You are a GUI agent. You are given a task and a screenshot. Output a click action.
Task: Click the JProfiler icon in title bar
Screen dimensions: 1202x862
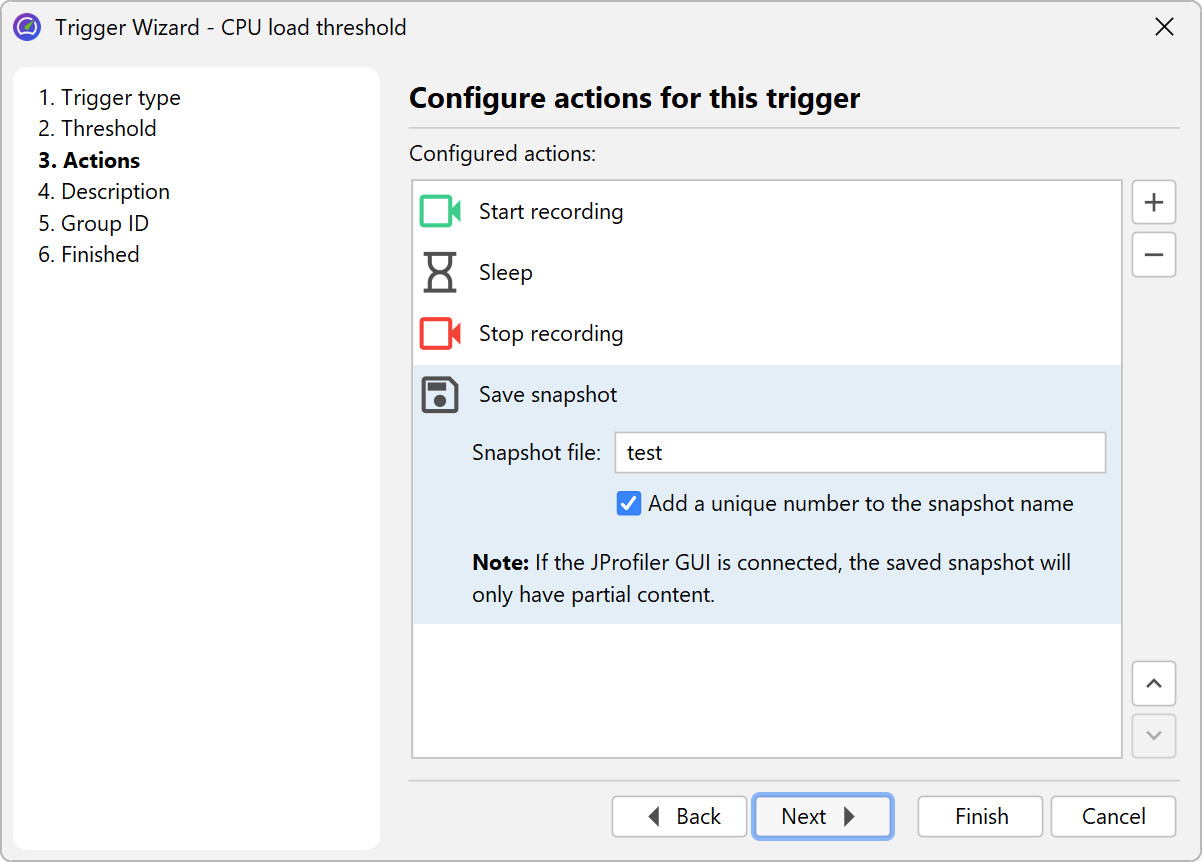coord(27,27)
